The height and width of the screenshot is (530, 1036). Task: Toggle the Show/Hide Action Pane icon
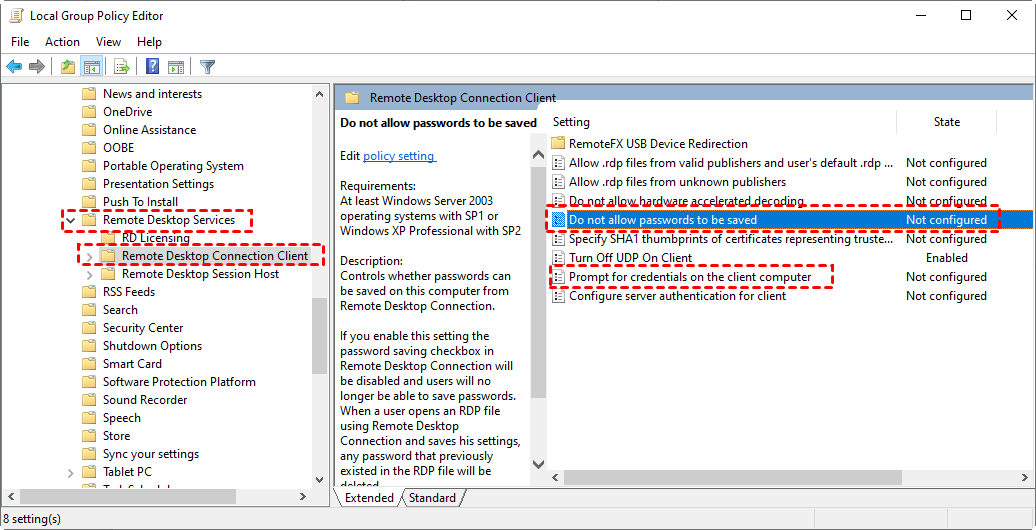(x=175, y=67)
